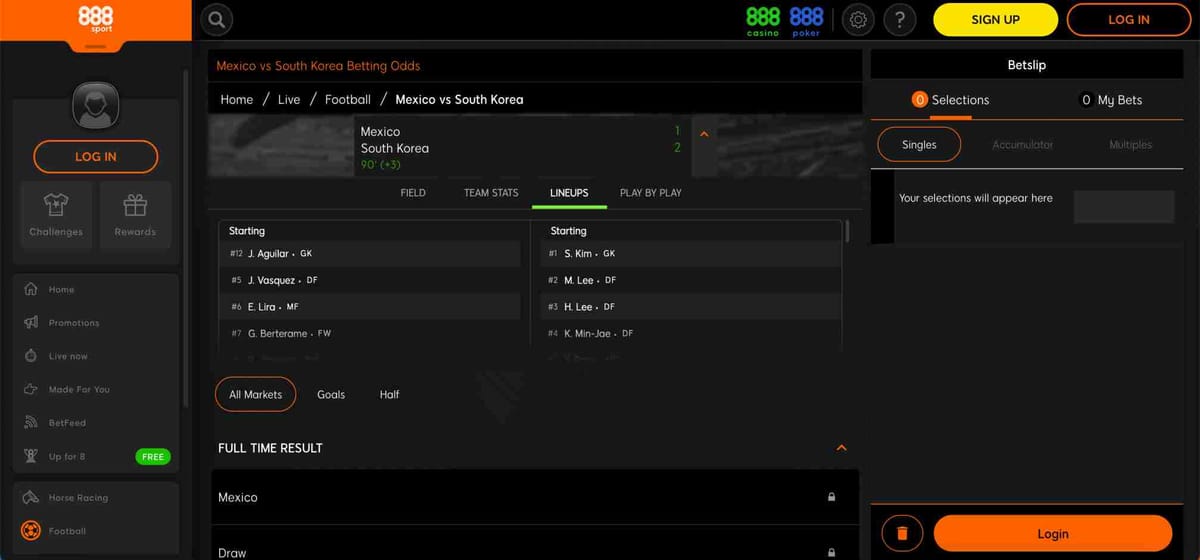Click the yellow Sign Up button

coord(995,19)
